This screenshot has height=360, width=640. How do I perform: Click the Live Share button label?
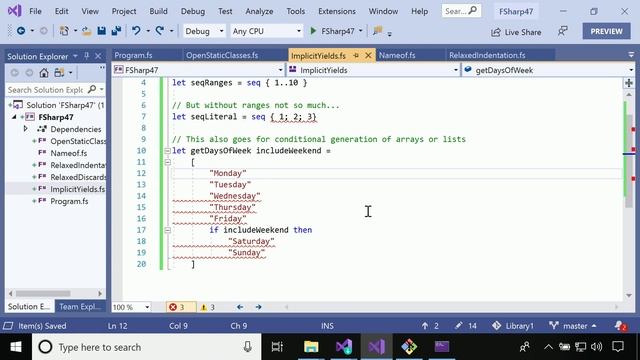pyautogui.click(x=522, y=32)
